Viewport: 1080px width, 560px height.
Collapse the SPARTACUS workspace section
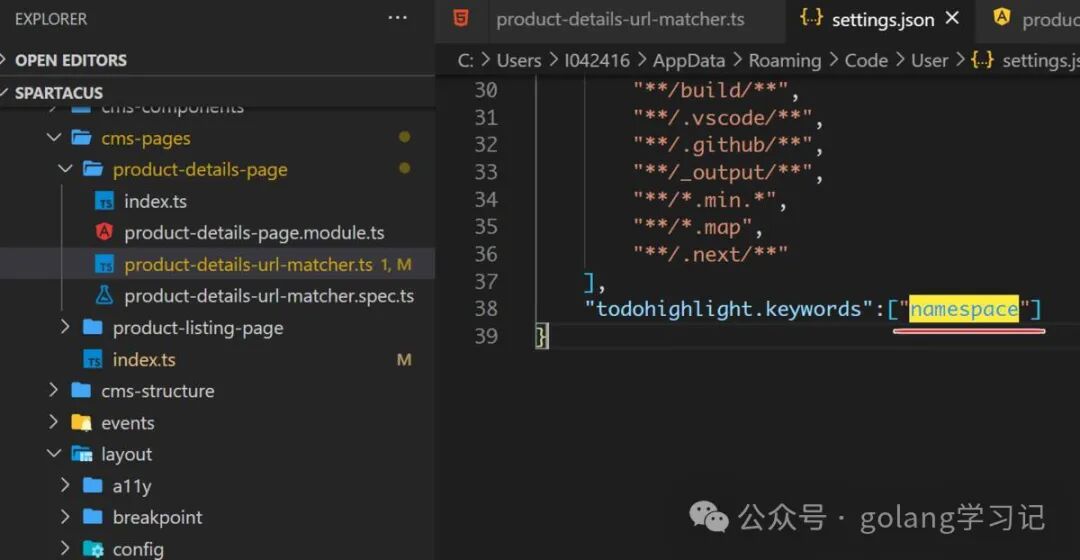8,93
